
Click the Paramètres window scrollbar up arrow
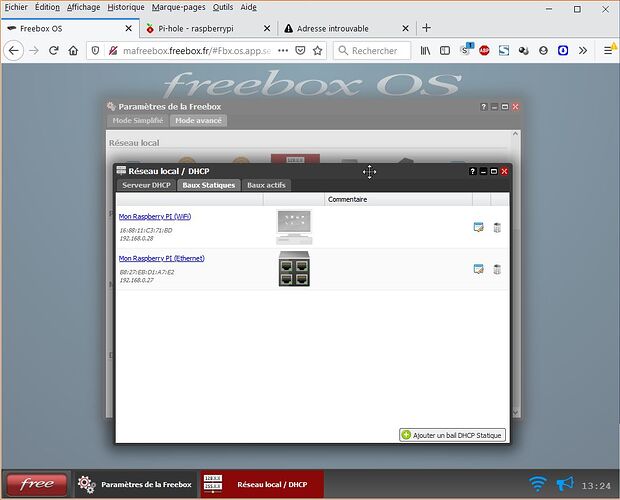tap(515, 134)
